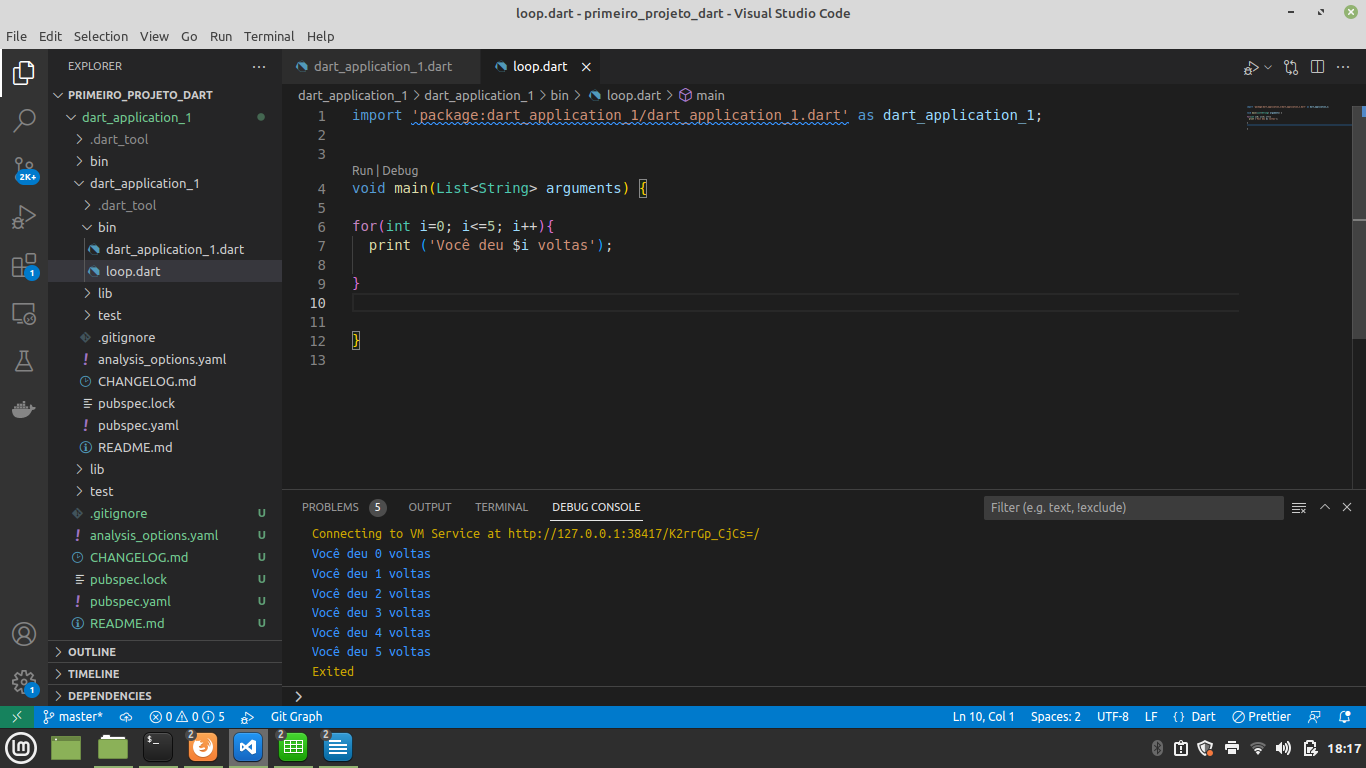Open the spreadsheet app in the taskbar
The height and width of the screenshot is (768, 1366).
(293, 747)
